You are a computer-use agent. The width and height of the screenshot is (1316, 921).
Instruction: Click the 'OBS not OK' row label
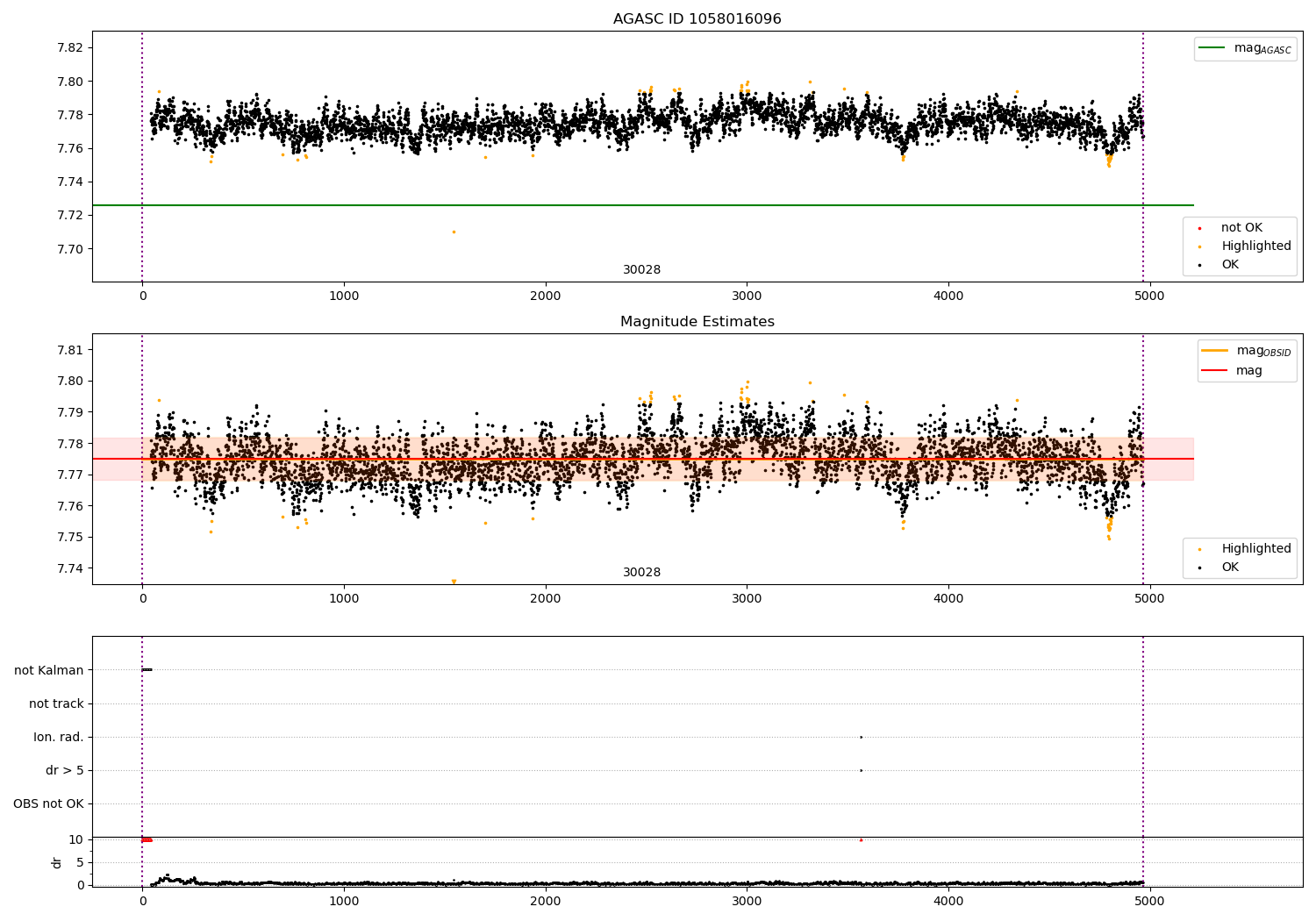tap(48, 803)
